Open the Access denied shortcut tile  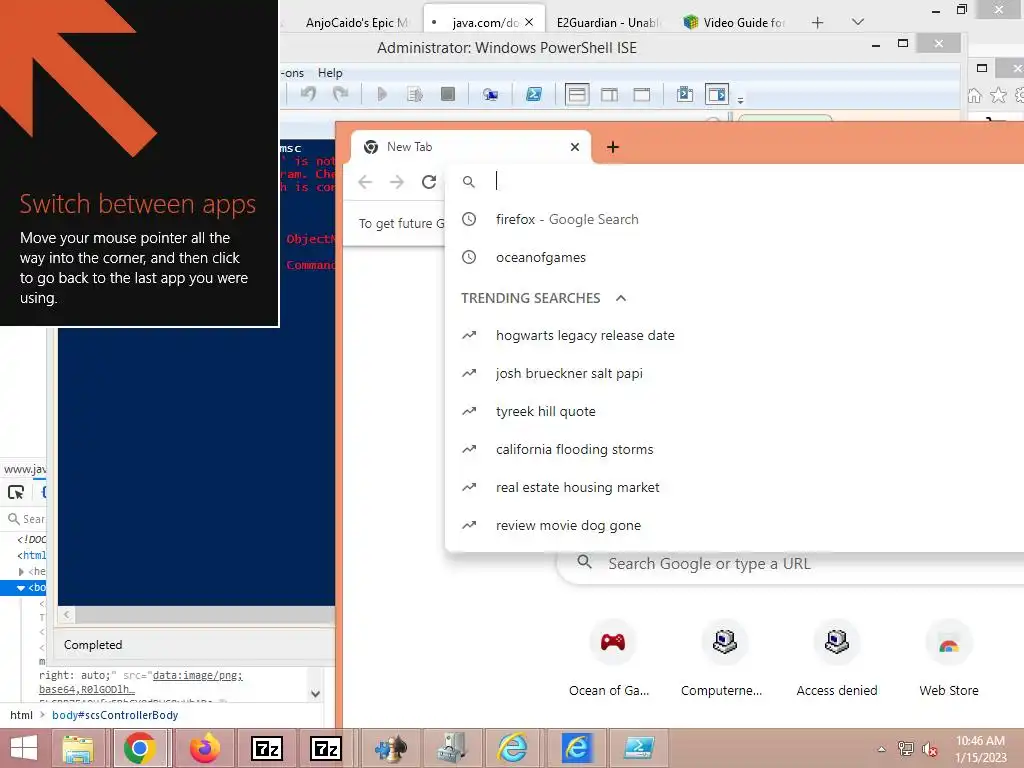[x=837, y=658]
